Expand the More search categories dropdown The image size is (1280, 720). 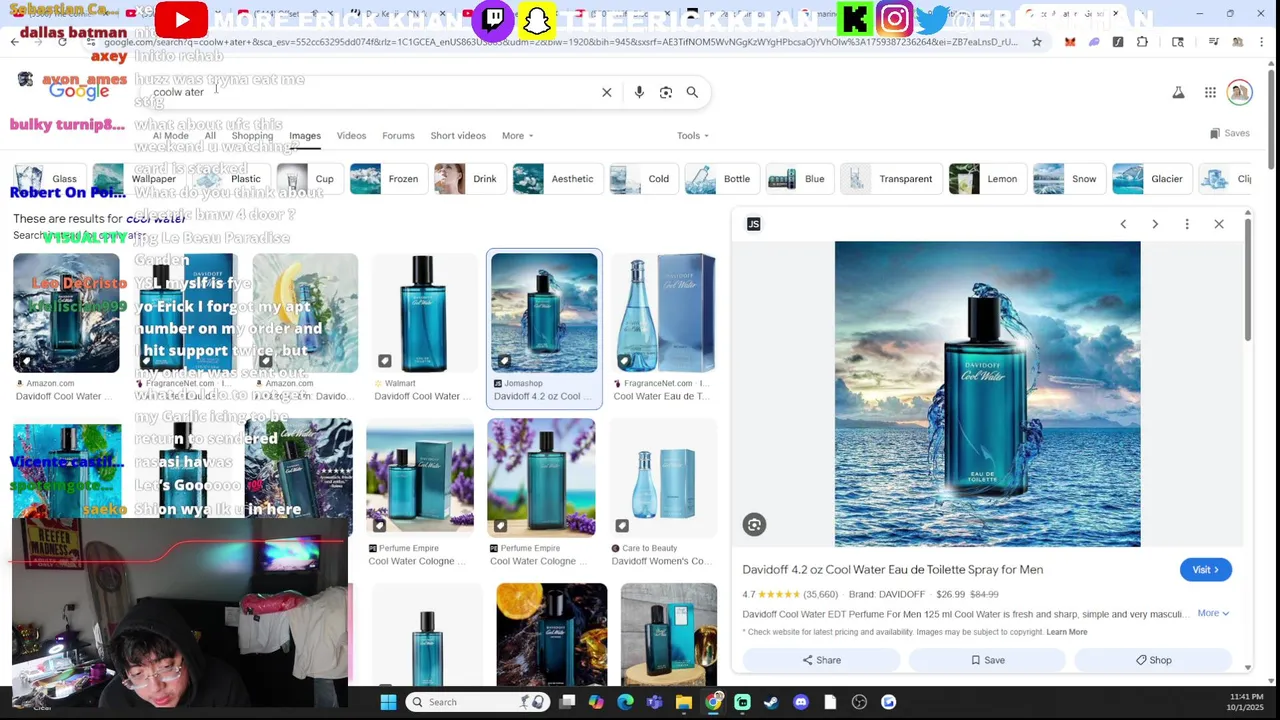[517, 136]
